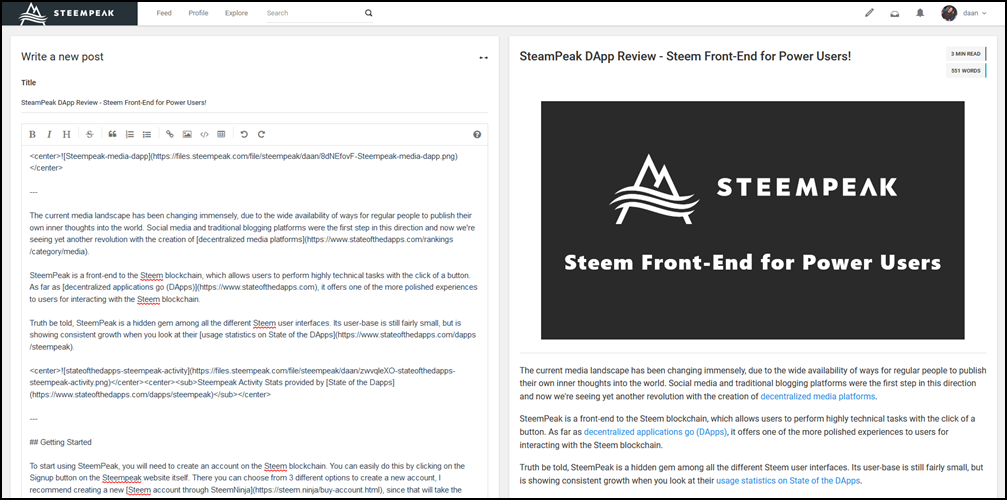This screenshot has width=1007, height=500.
Task: Insert a blockquote with the quote icon
Action: 112,134
